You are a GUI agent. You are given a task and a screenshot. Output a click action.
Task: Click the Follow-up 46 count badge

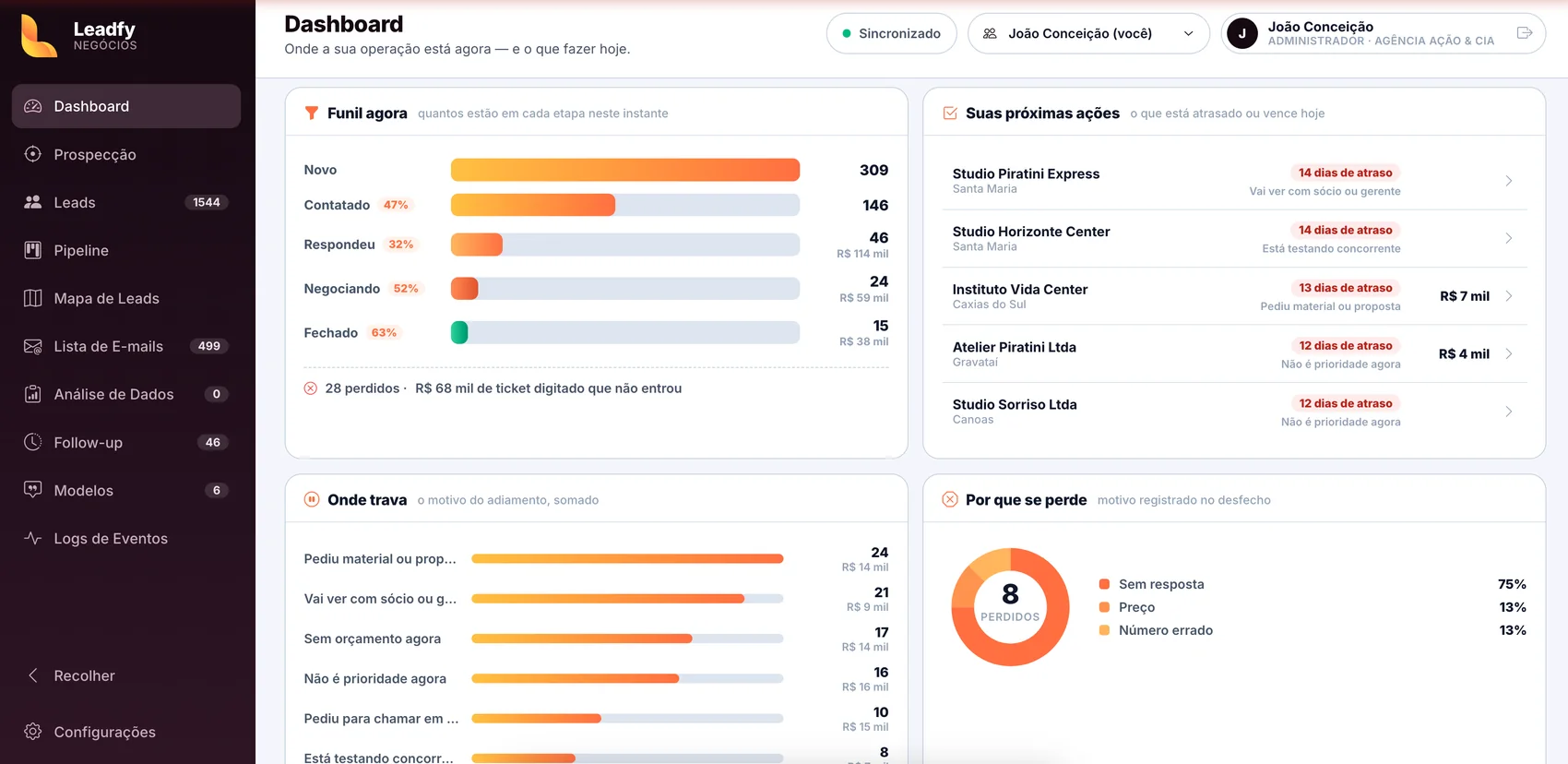pos(213,442)
